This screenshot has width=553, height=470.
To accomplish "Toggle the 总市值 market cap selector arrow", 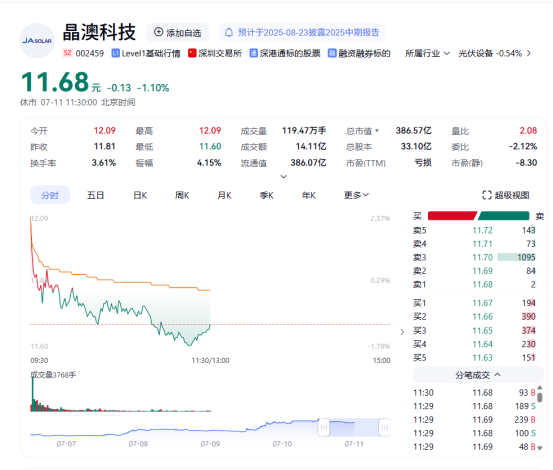I will (x=377, y=131).
